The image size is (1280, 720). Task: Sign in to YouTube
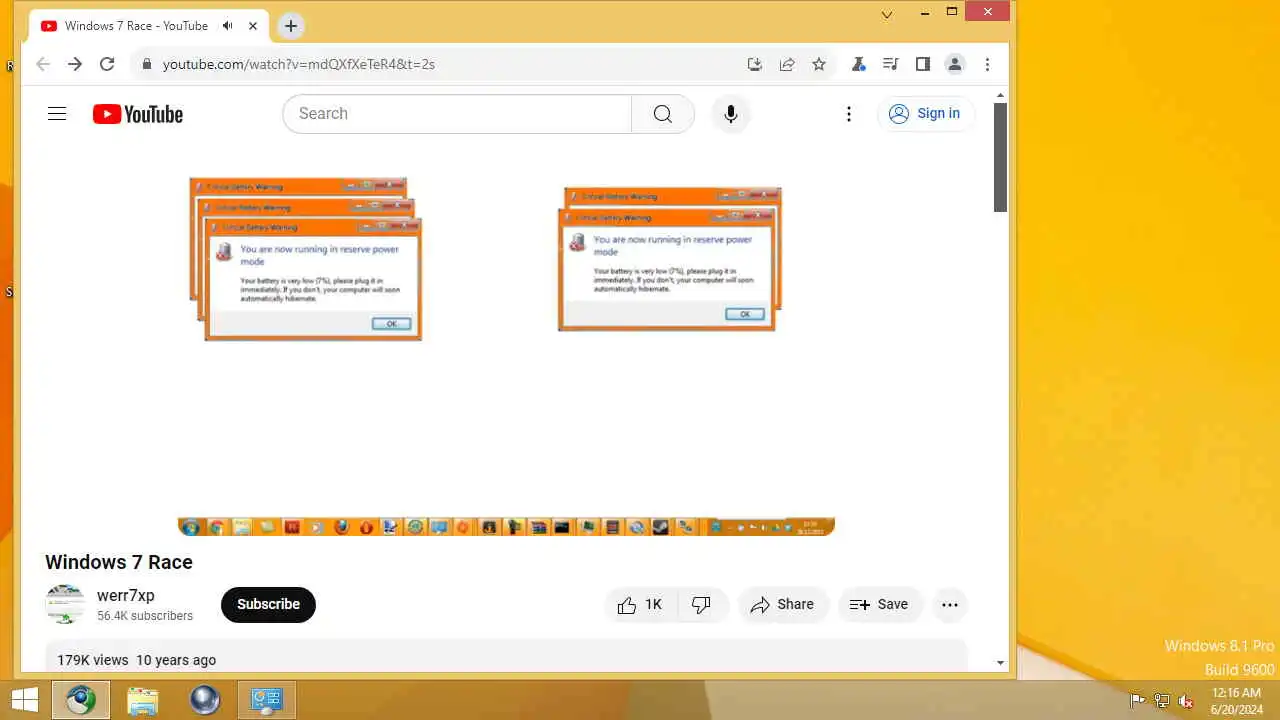(926, 114)
